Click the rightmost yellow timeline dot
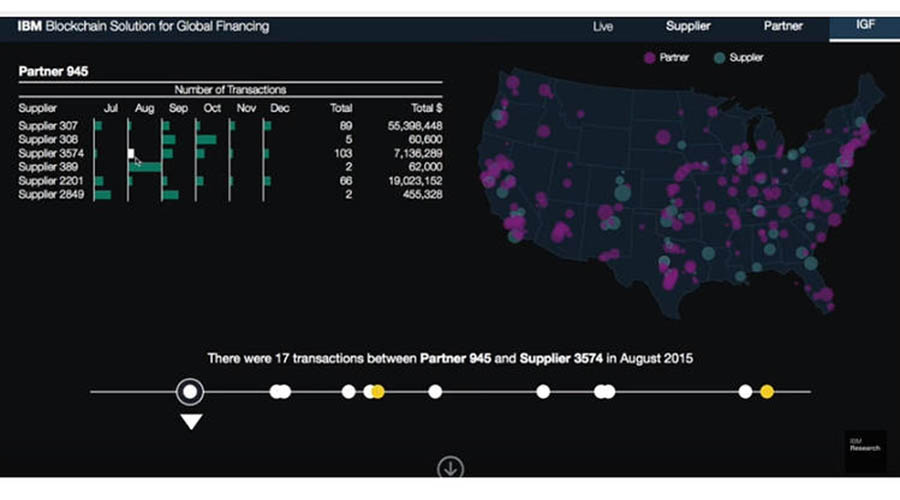This screenshot has height=500, width=900. [x=767, y=392]
